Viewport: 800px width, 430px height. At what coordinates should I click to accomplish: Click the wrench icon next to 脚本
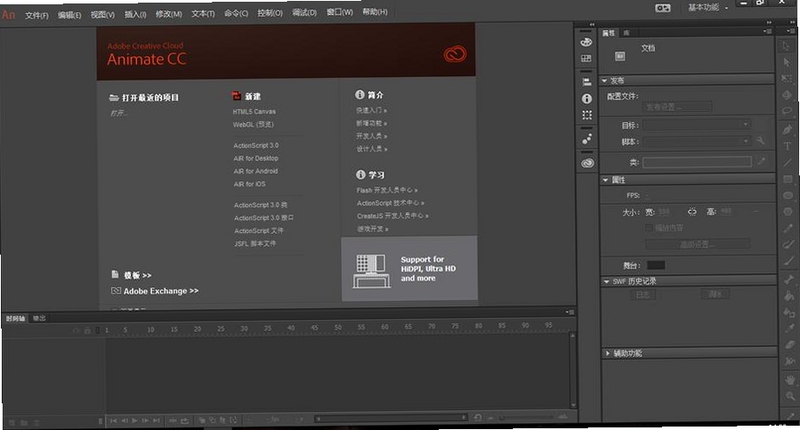click(760, 141)
